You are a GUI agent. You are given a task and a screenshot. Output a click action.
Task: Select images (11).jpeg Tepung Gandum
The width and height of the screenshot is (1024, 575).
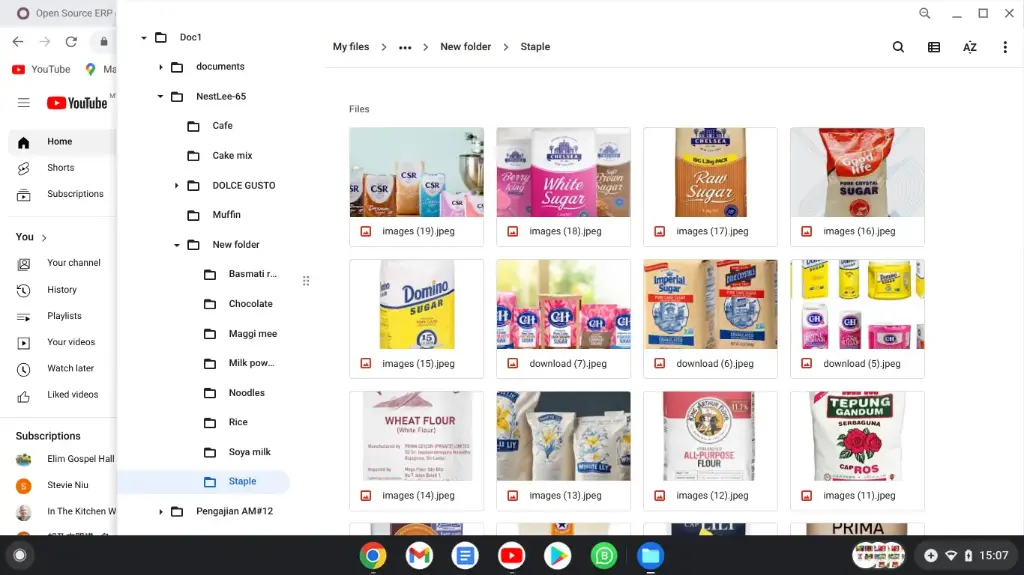[x=857, y=451]
